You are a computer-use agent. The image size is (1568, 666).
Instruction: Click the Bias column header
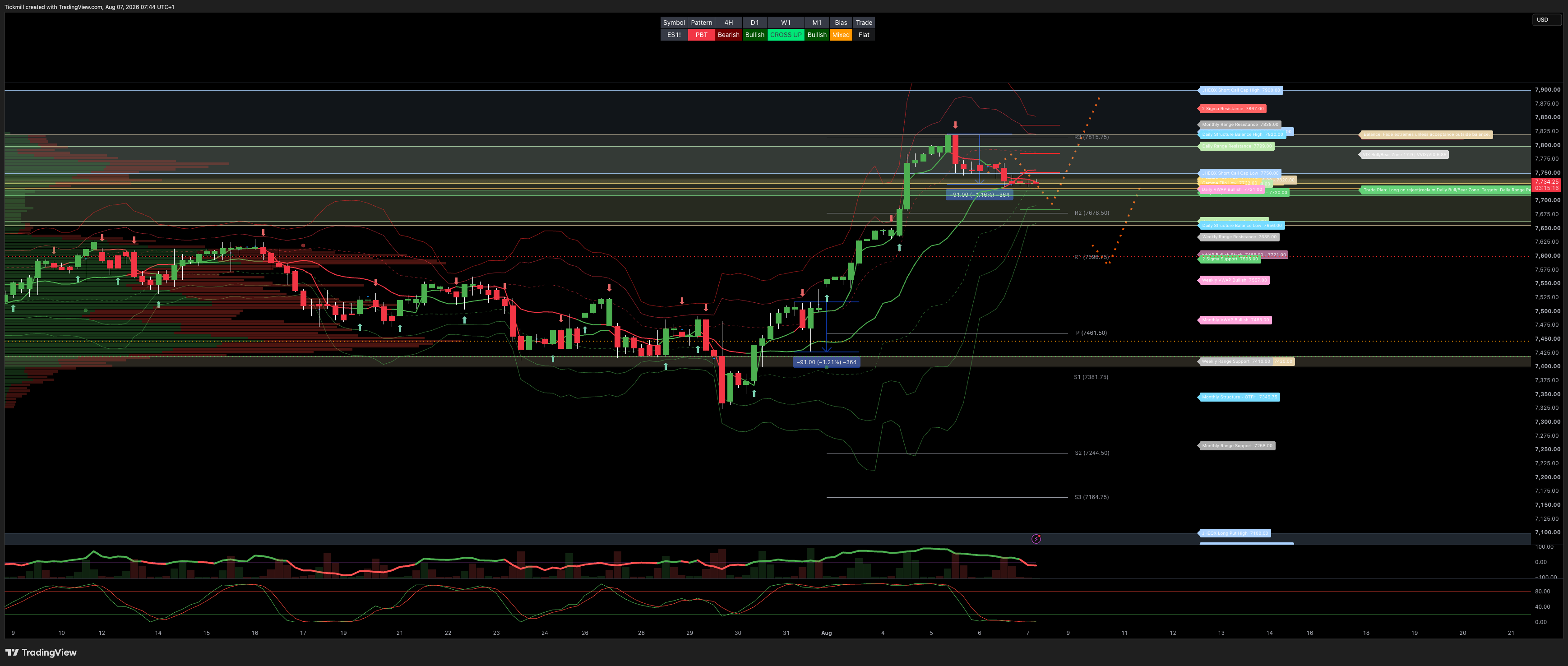tap(841, 23)
